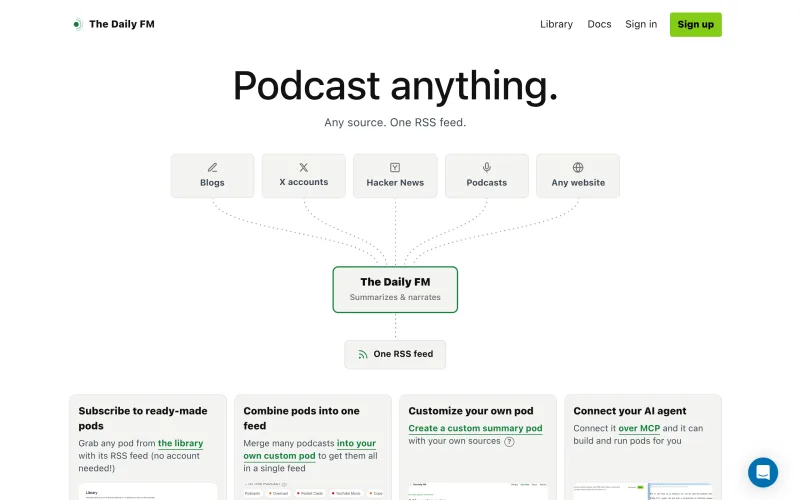
Task: Click the Summarizes & narrates center box
Action: click(395, 289)
